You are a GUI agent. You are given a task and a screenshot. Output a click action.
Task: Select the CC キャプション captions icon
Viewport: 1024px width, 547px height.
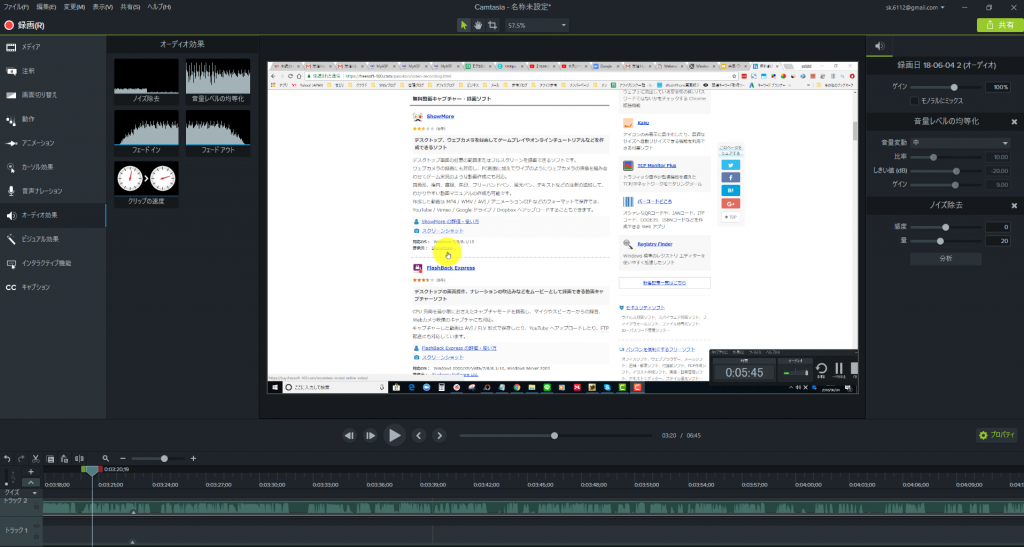point(11,287)
